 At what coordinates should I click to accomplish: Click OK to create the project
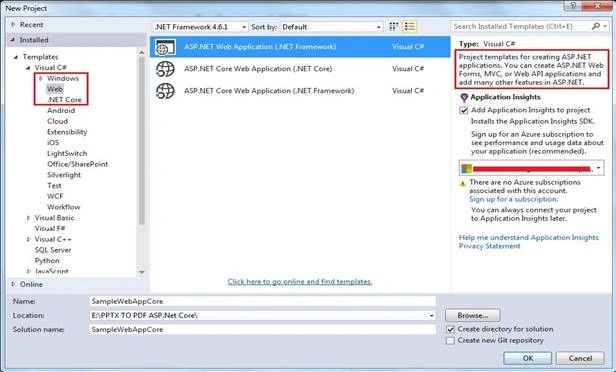[528, 358]
